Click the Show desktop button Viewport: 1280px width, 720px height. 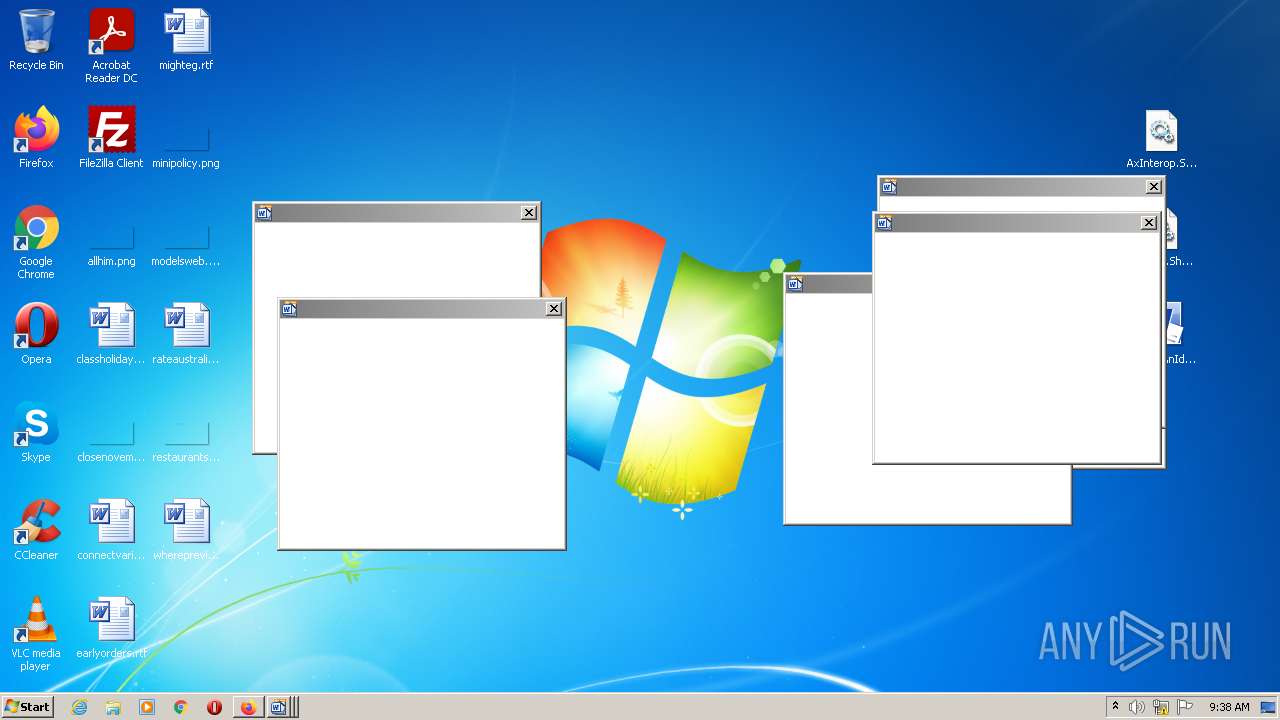coord(1269,707)
